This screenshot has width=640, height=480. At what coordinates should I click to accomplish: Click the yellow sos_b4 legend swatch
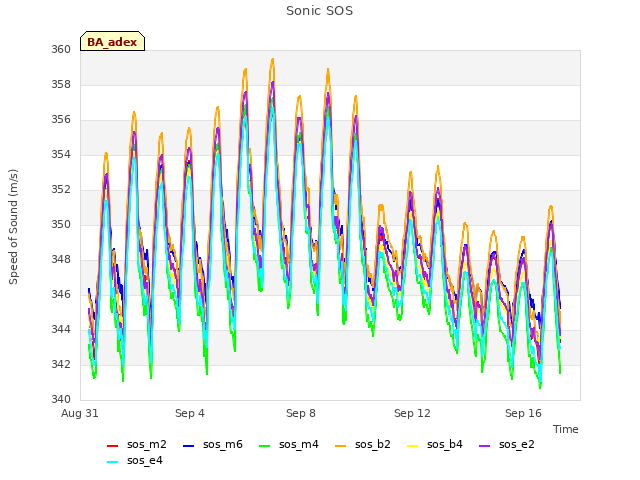click(x=413, y=446)
